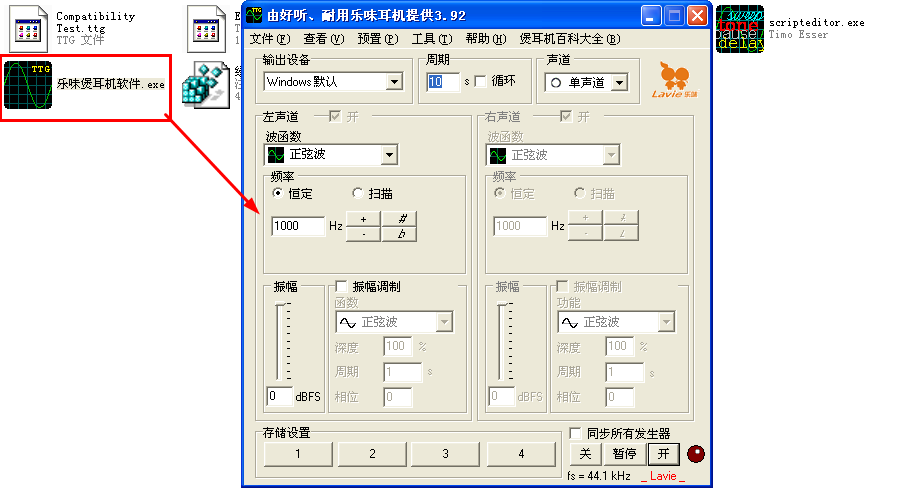
Task: Click the registry cubes file icon
Action: [206, 85]
